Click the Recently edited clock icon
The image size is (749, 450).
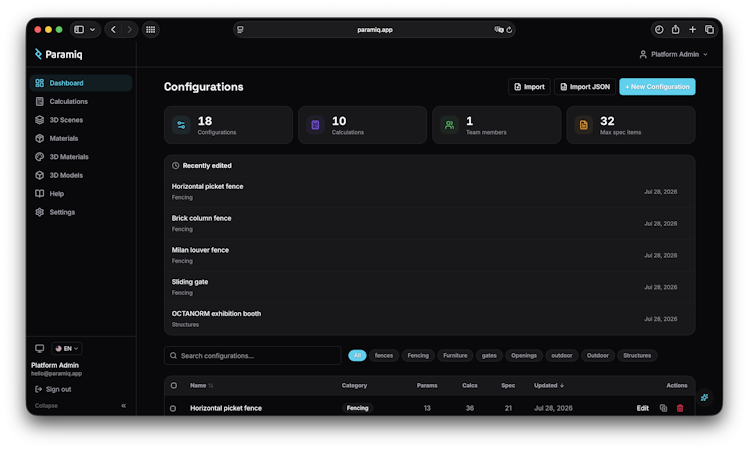tap(175, 166)
